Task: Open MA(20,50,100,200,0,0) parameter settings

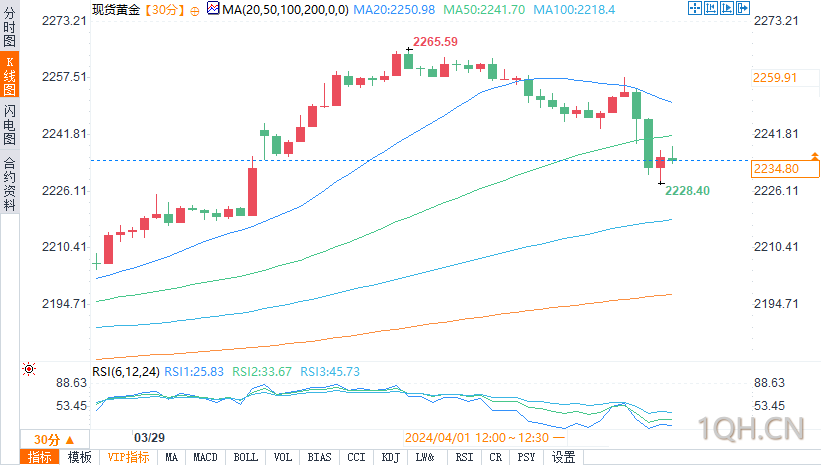Action: coord(285,9)
